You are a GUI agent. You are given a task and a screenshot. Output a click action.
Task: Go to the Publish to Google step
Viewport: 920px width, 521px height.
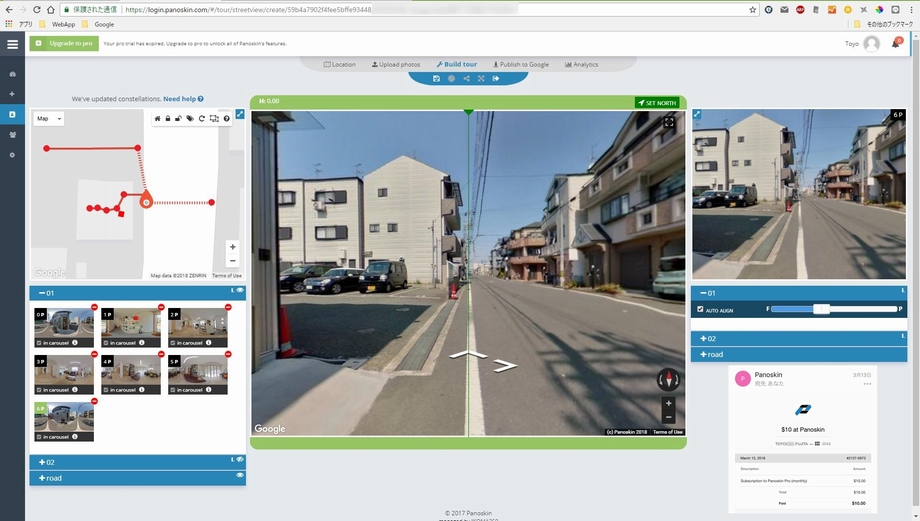coord(521,65)
